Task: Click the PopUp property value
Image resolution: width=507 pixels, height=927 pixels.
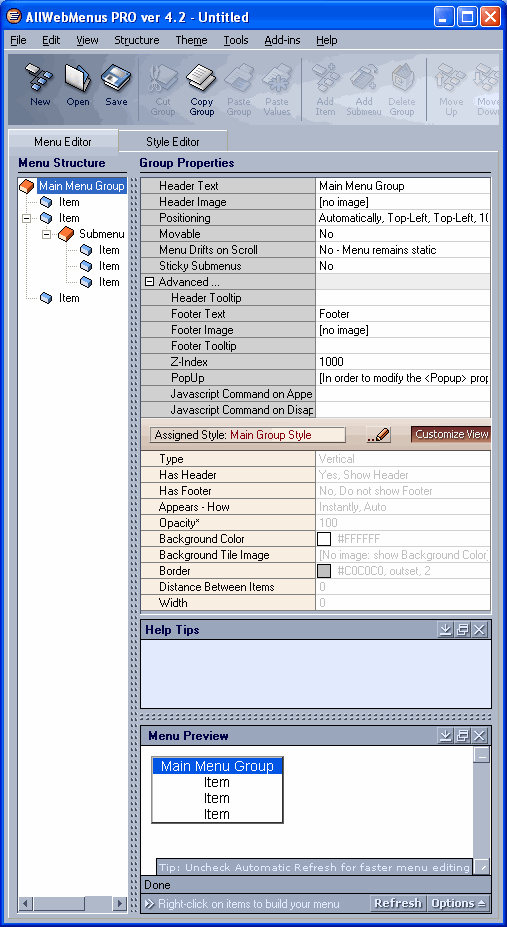Action: coord(404,378)
